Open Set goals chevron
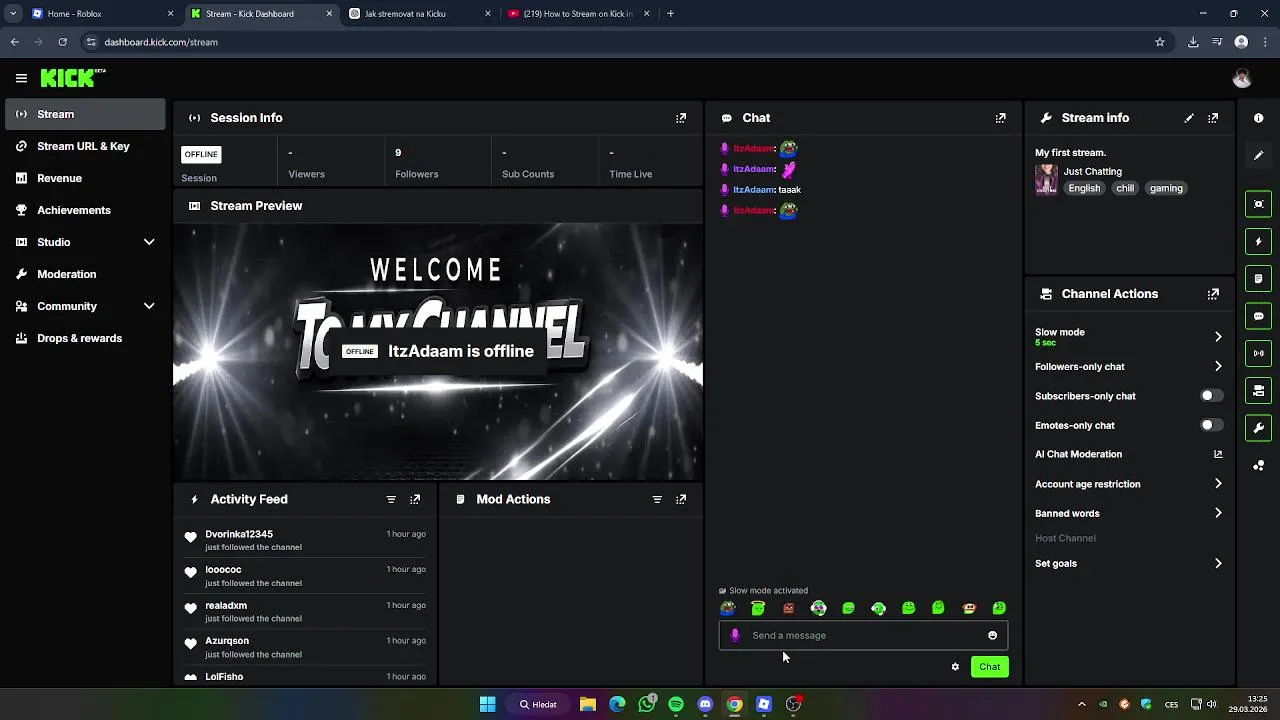The width and height of the screenshot is (1280, 720). click(1218, 563)
